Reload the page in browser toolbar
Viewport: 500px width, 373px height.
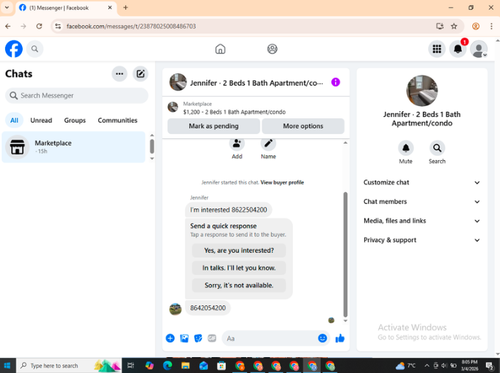tap(39, 26)
